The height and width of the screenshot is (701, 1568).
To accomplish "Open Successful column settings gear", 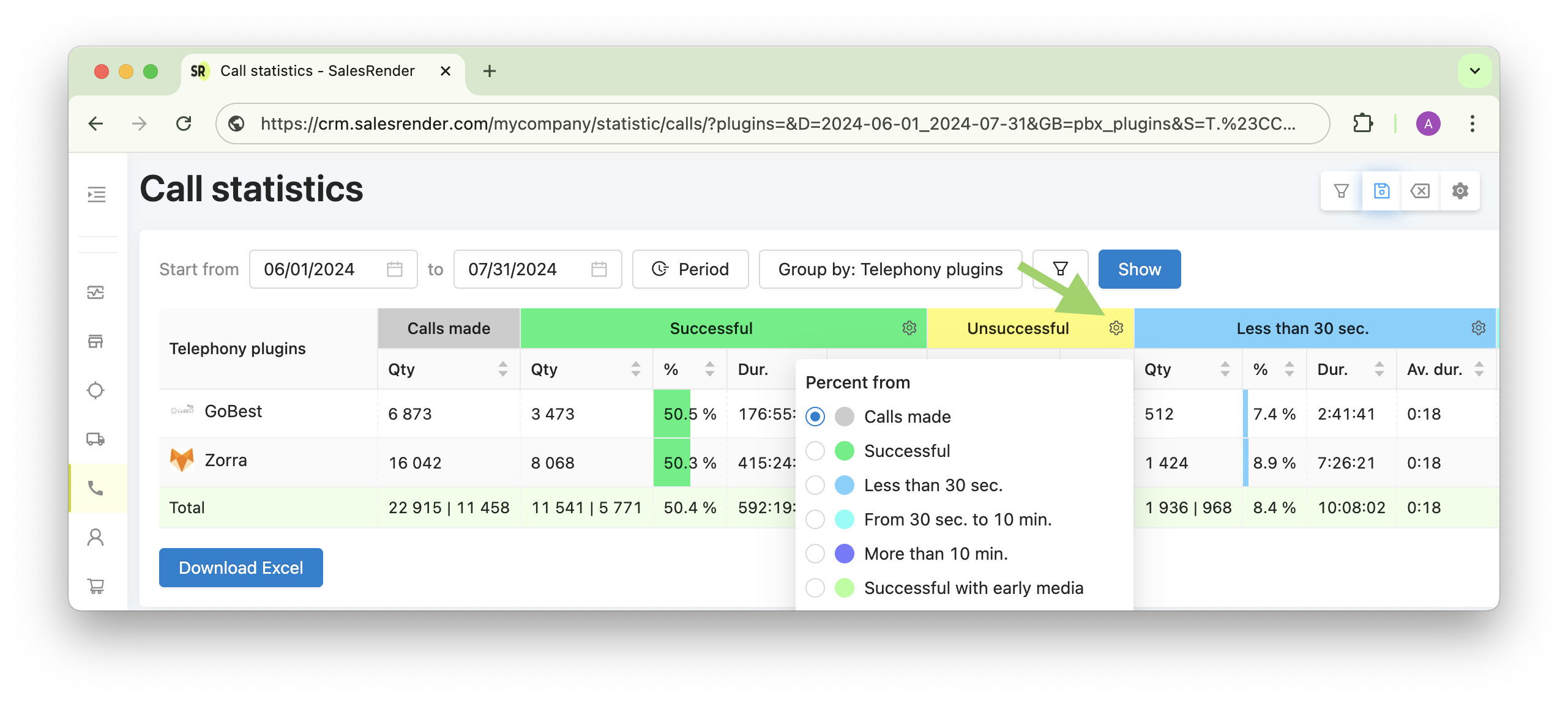I will point(909,328).
